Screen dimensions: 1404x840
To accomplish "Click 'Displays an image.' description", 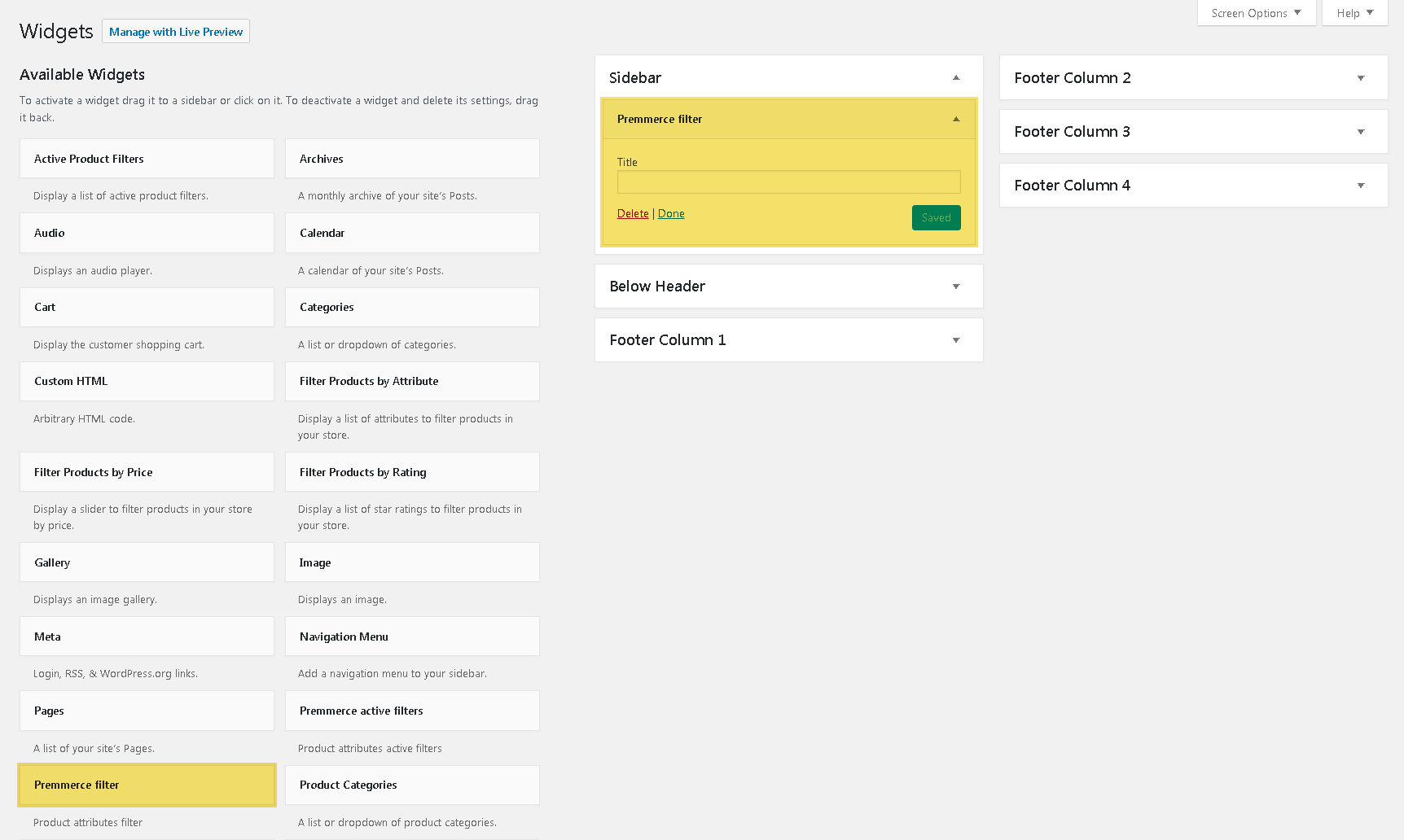I will 342,600.
